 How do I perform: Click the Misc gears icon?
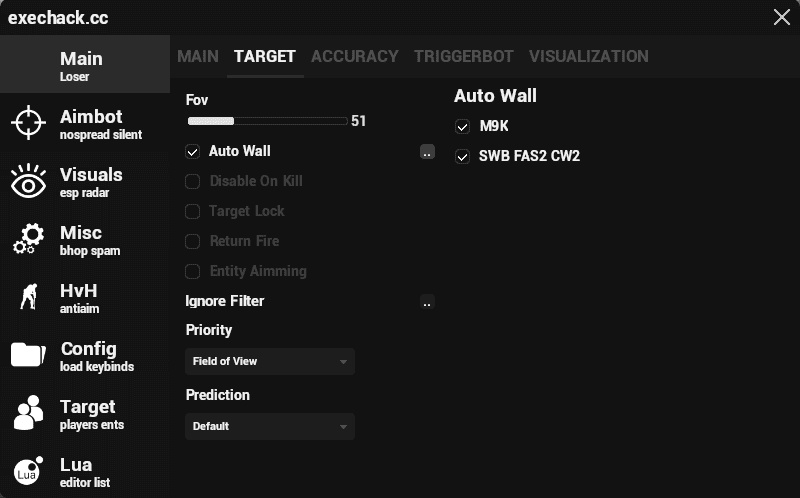[x=28, y=240]
